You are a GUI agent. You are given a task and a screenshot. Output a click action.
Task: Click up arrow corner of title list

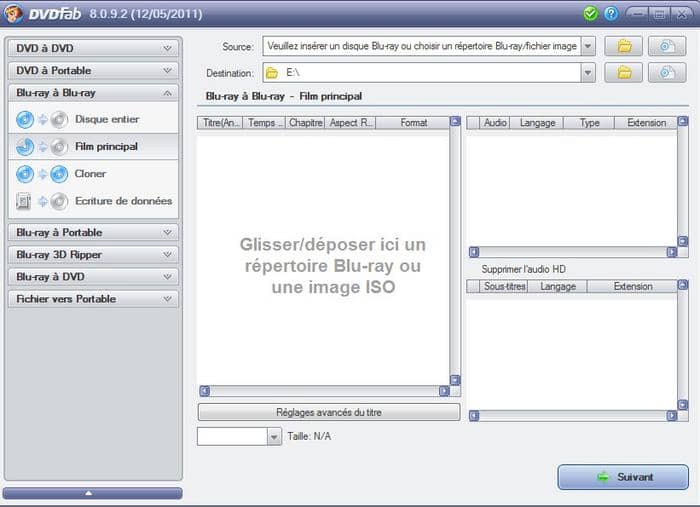click(455, 121)
